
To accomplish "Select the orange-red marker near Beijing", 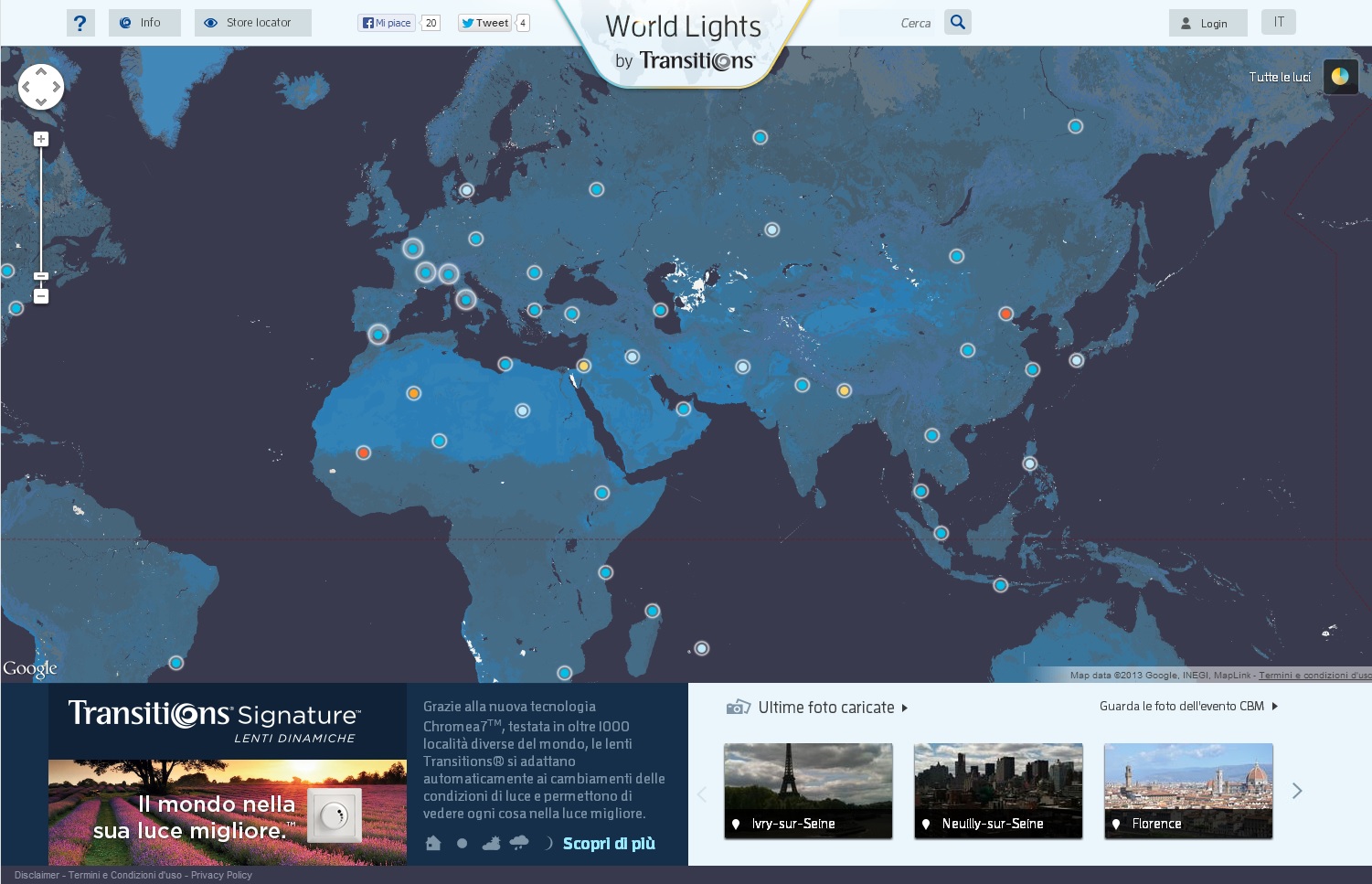I will (x=1005, y=314).
